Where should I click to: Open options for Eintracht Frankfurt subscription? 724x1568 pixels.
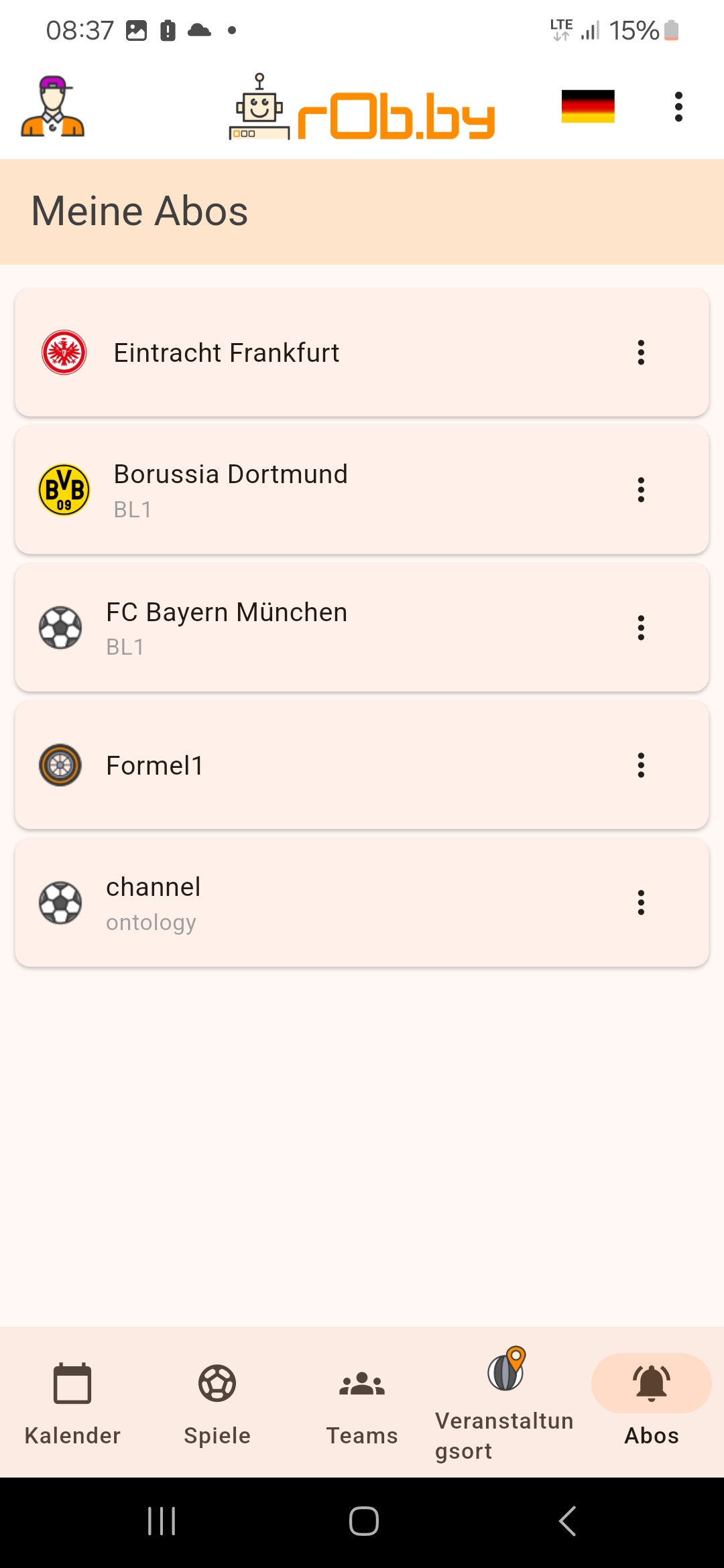(641, 352)
